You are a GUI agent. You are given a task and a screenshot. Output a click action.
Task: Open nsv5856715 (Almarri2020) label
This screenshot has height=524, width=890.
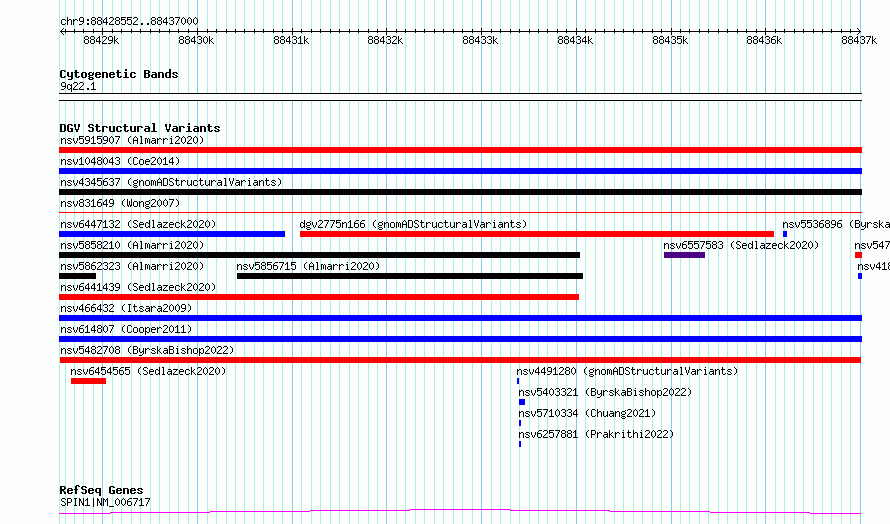coord(308,266)
